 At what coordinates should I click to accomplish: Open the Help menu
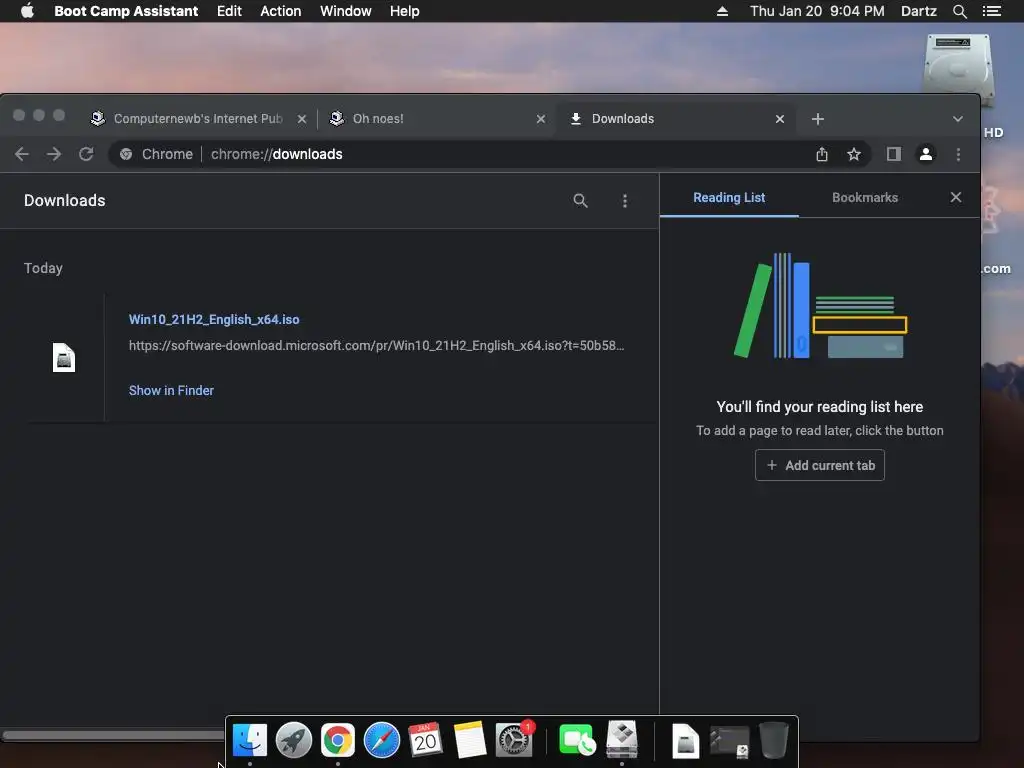click(404, 11)
